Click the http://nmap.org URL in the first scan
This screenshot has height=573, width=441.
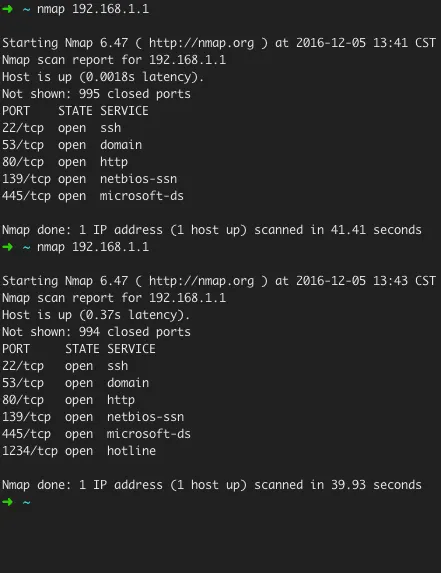(201, 43)
